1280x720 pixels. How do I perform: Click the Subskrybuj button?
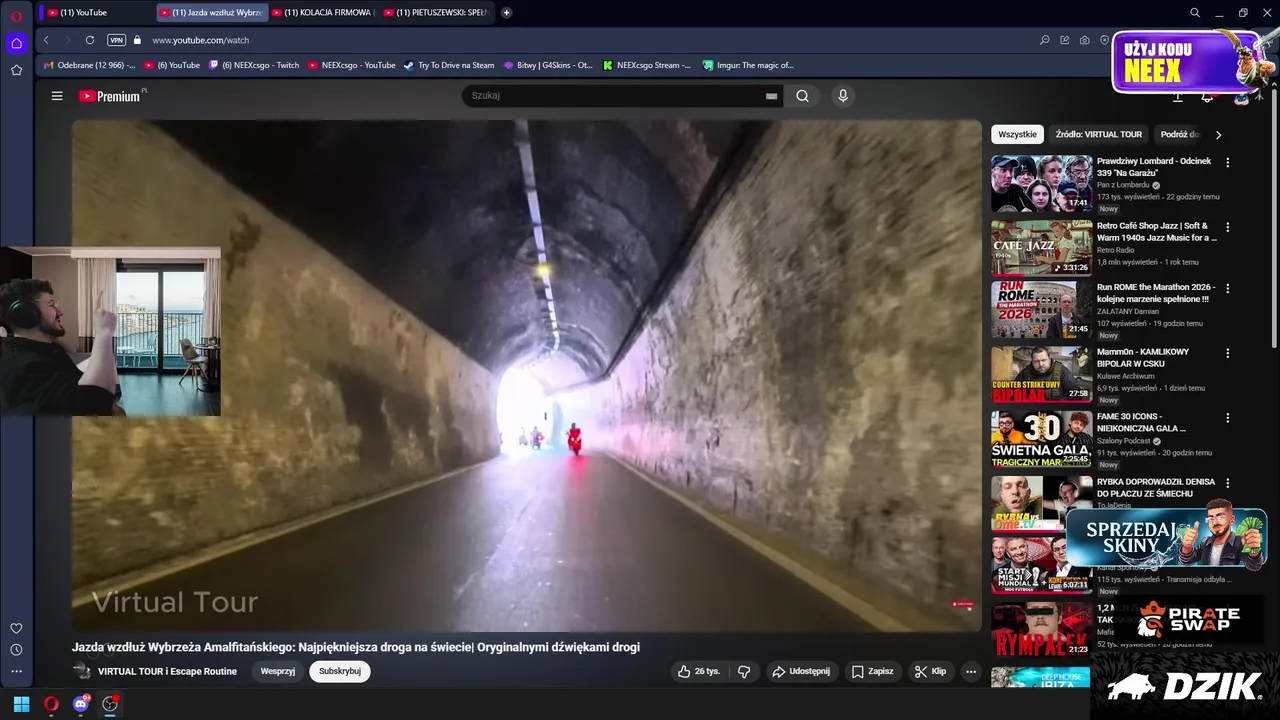pos(340,671)
